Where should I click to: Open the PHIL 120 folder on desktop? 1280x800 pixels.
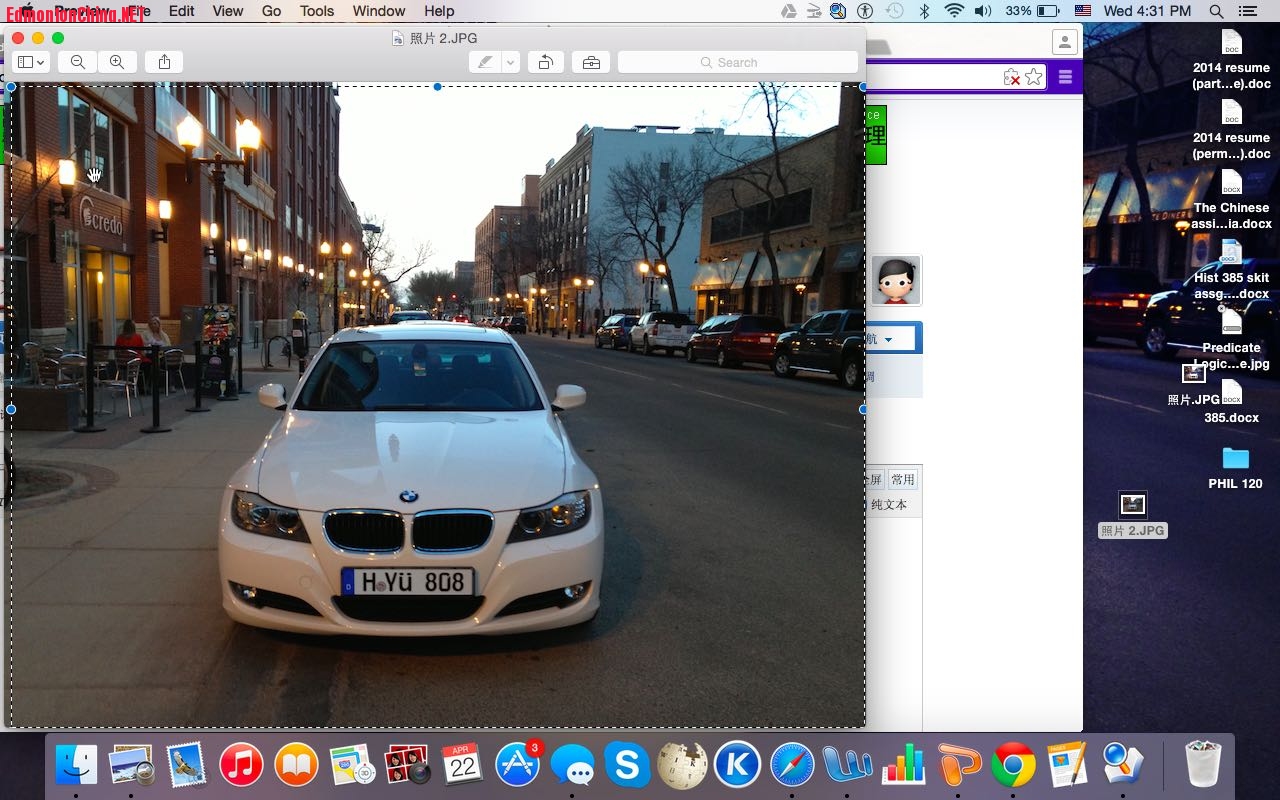point(1235,459)
